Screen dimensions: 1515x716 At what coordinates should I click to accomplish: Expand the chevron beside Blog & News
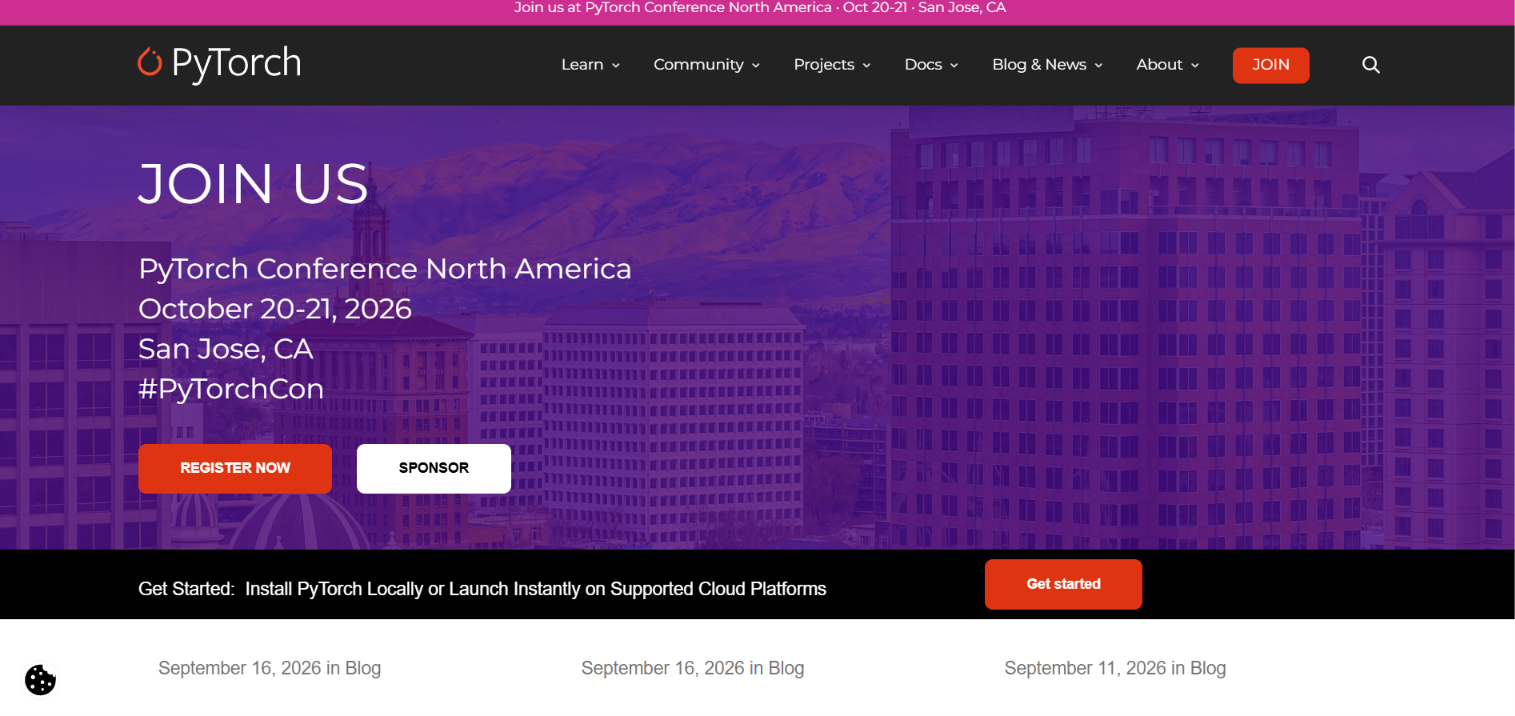[x=1098, y=65]
